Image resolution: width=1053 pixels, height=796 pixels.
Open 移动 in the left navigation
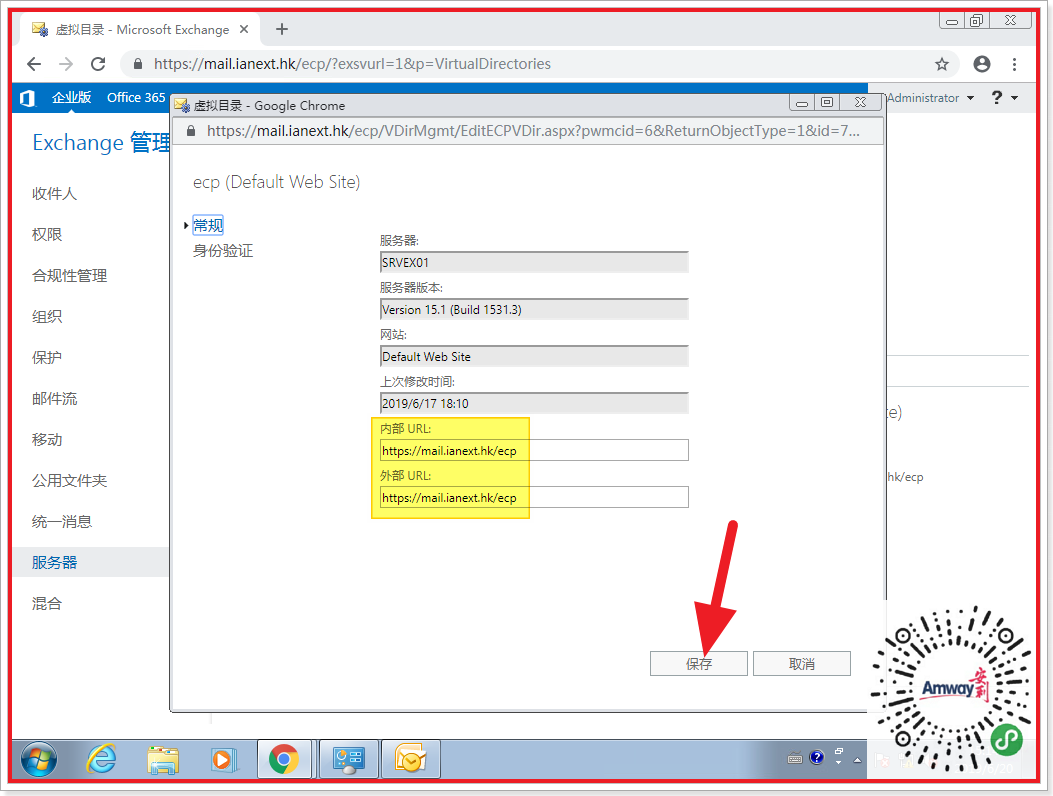tap(47, 439)
